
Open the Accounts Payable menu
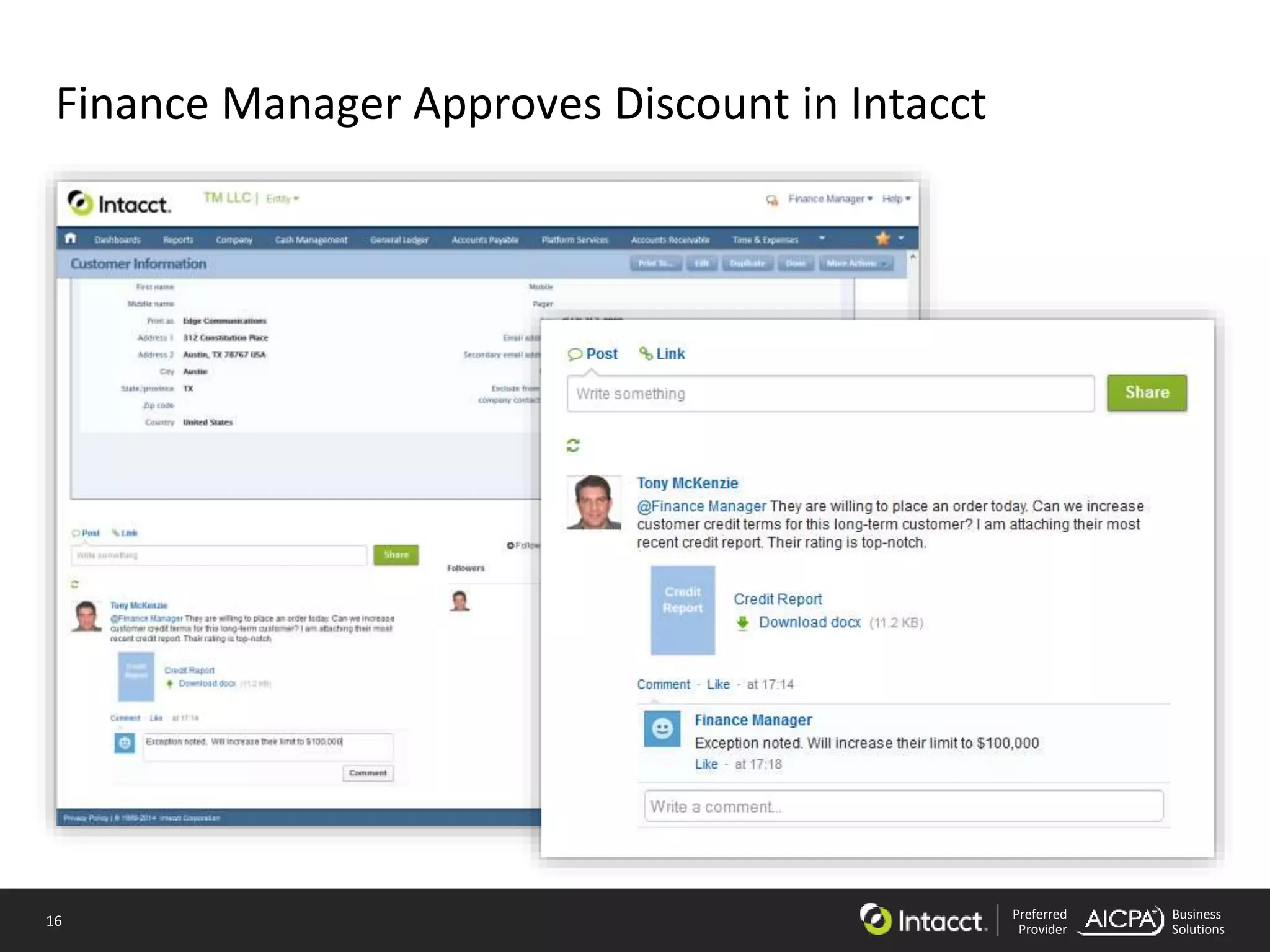[x=485, y=240]
